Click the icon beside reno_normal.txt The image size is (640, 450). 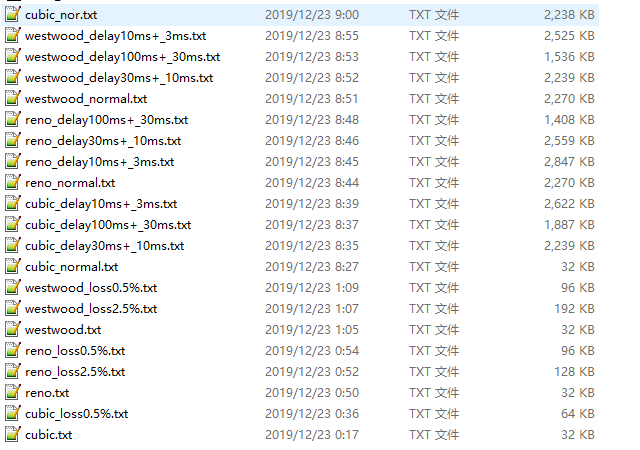(13, 182)
